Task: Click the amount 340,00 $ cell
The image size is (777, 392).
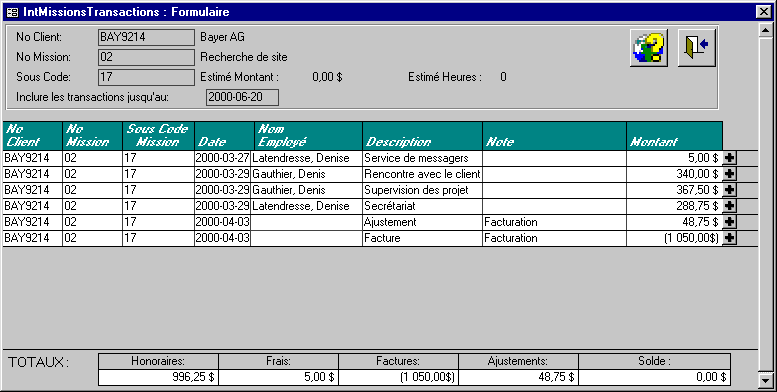Action: pos(674,174)
